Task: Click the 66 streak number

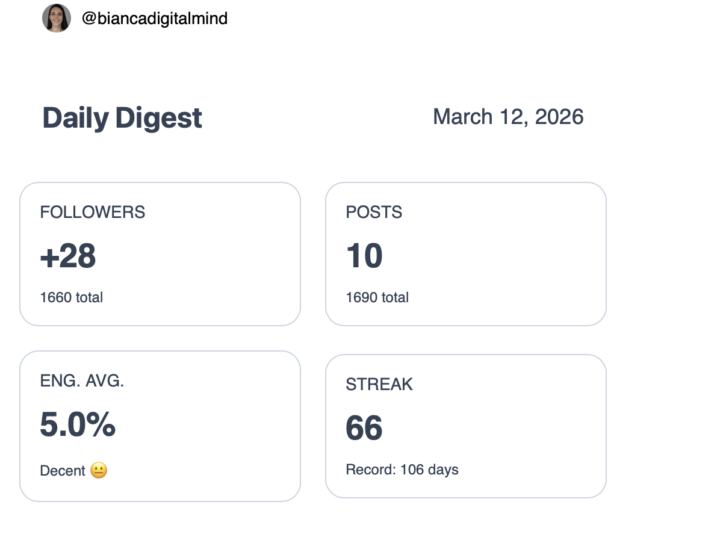Action: [364, 428]
